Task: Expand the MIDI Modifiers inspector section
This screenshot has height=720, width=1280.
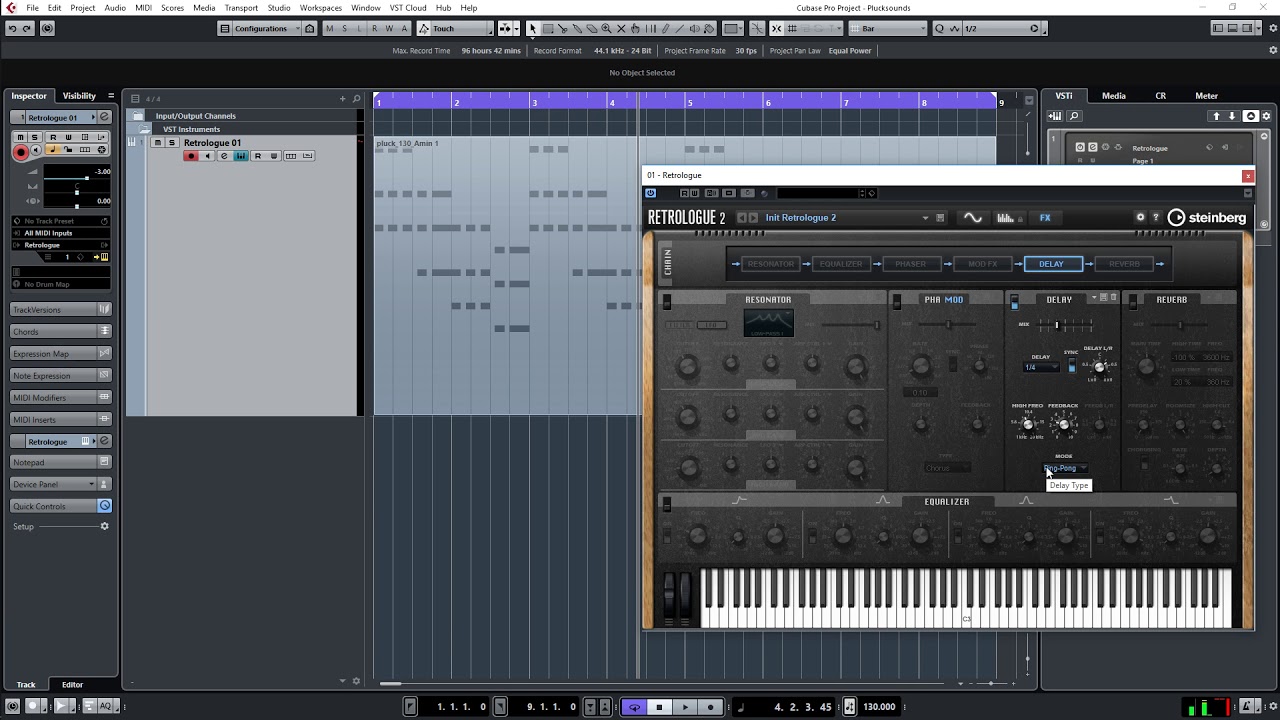Action: click(x=60, y=398)
